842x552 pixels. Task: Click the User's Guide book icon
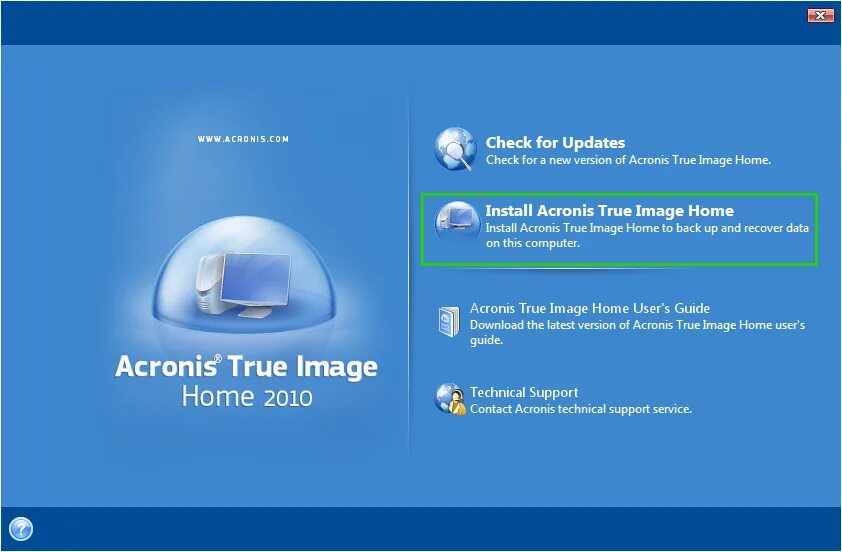coord(449,321)
